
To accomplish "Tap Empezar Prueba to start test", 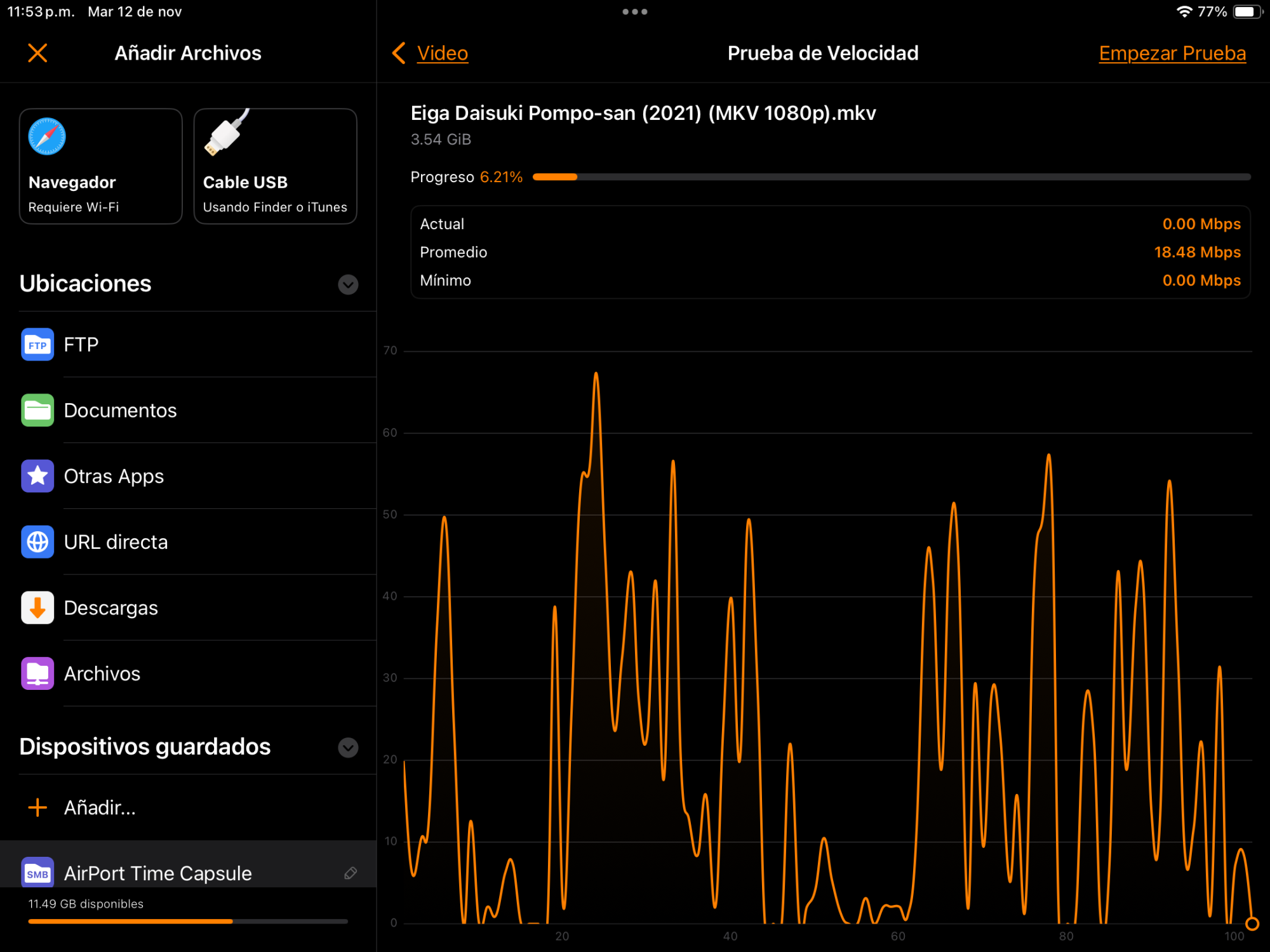I will tap(1172, 53).
